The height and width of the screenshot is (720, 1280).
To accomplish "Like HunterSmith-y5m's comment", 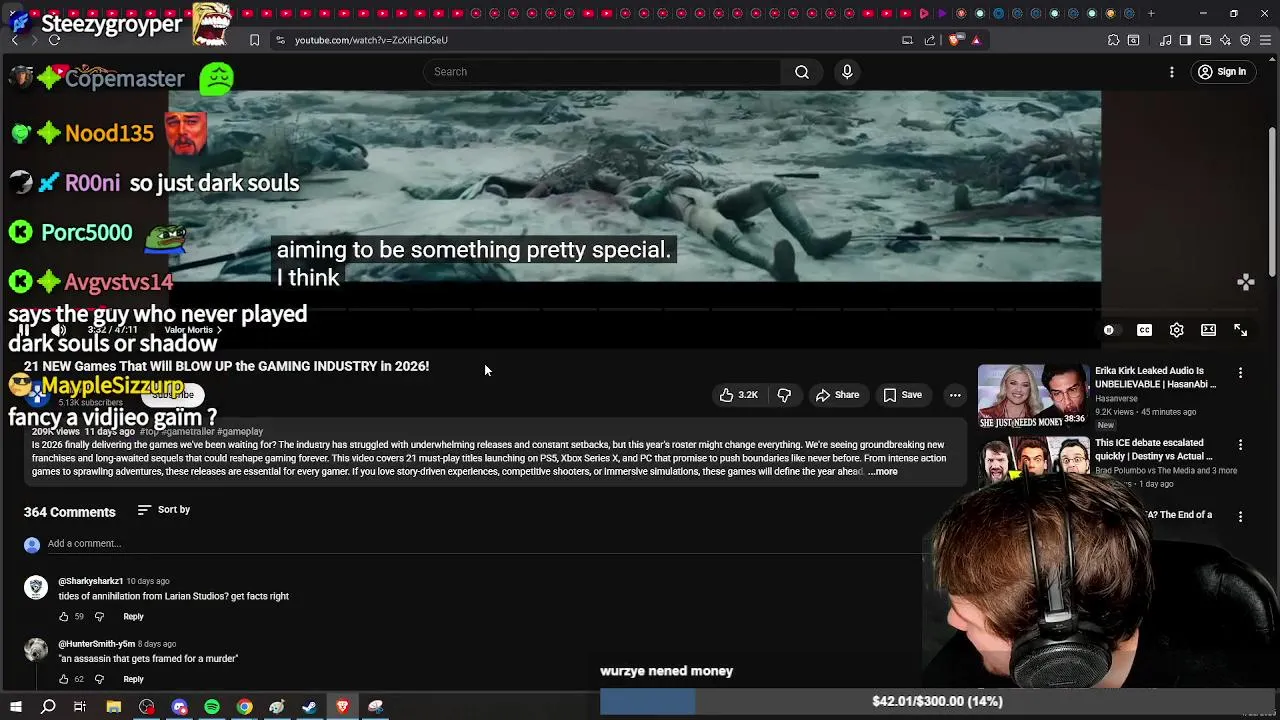I will (64, 680).
